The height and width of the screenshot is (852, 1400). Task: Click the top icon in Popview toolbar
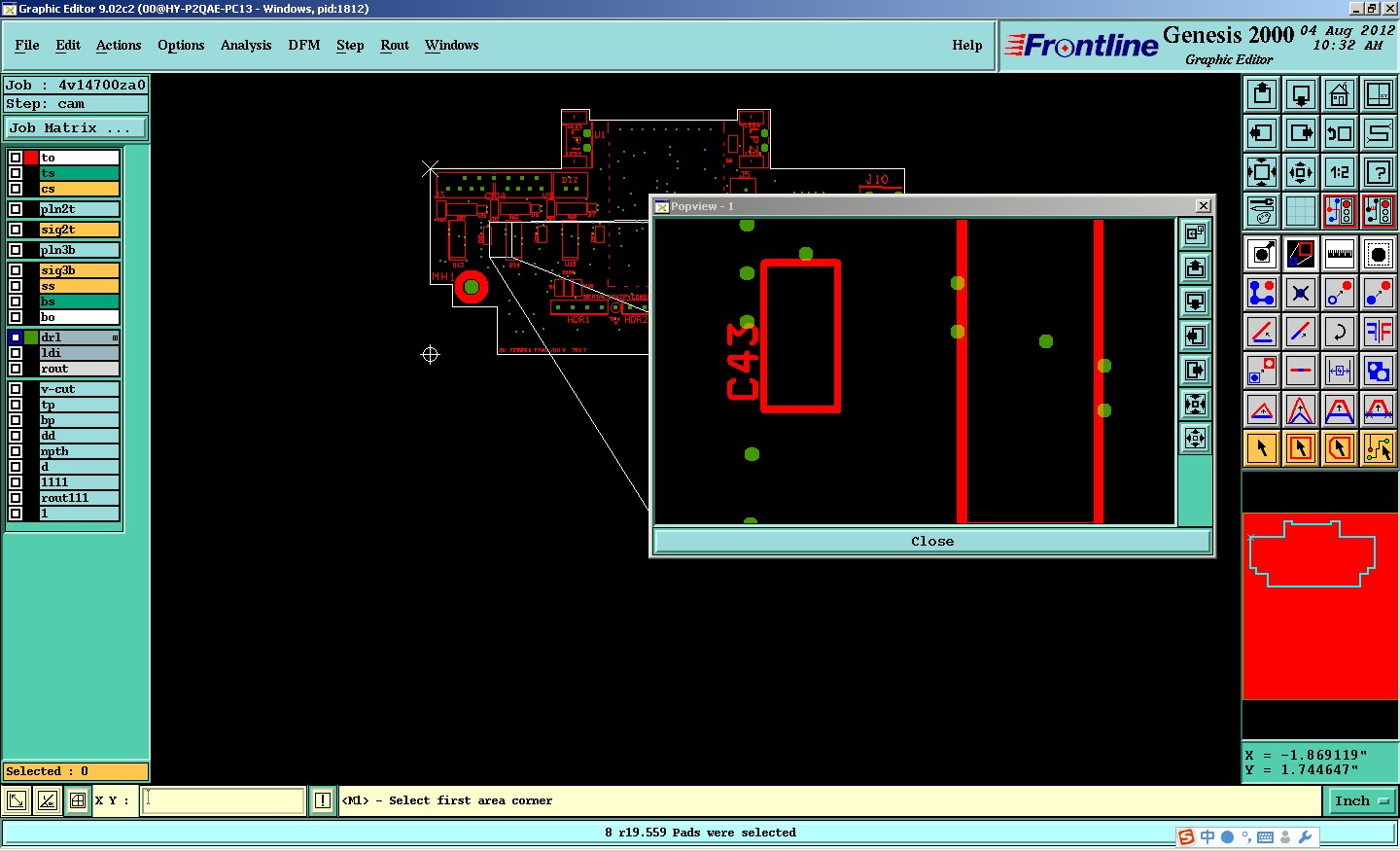pyautogui.click(x=1196, y=233)
